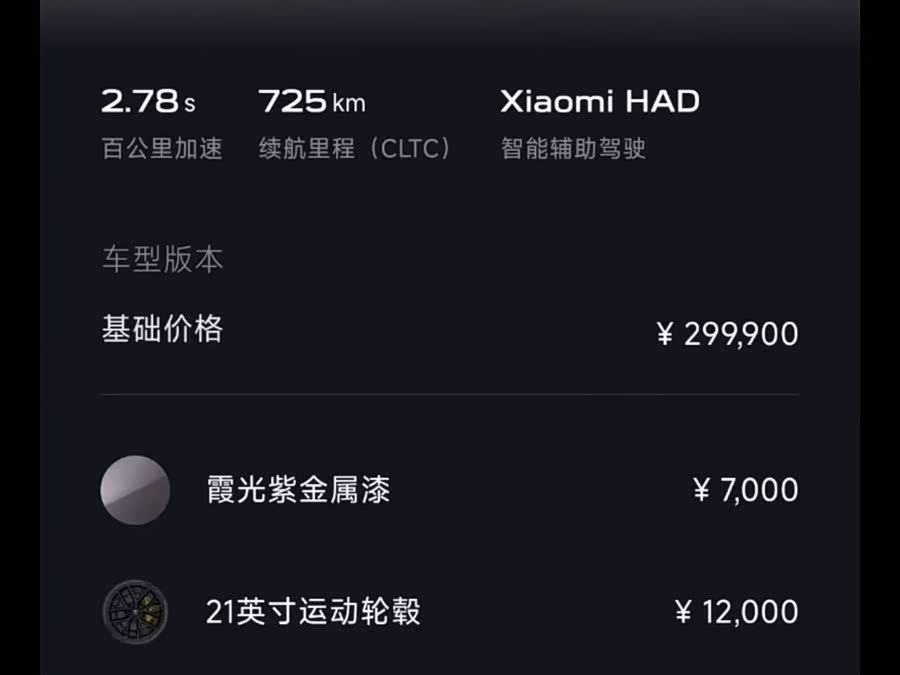Image resolution: width=900 pixels, height=675 pixels.
Task: Select the 基础价格 label
Action: [162, 329]
